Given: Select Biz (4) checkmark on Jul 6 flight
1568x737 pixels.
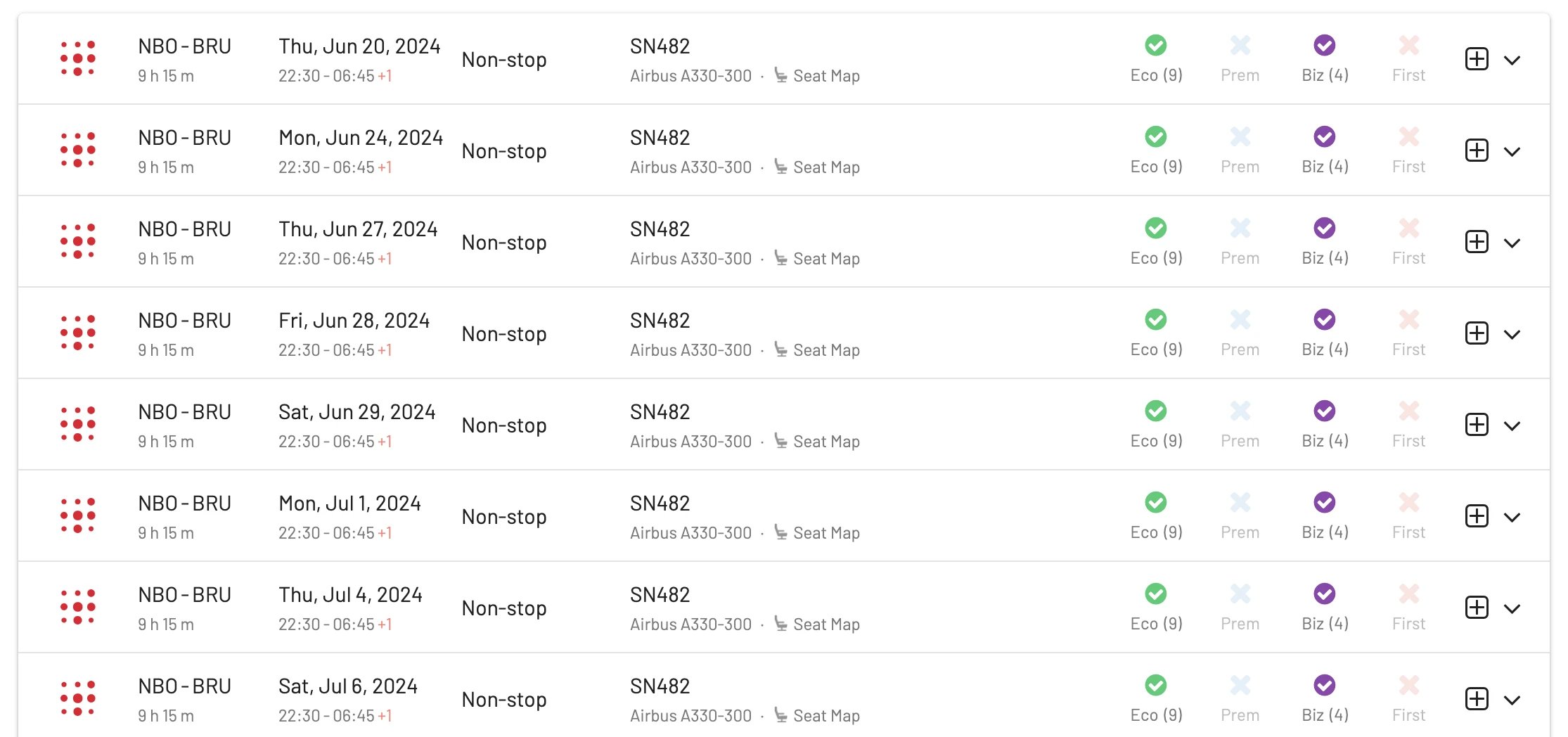Looking at the screenshot, I should 1325,685.
